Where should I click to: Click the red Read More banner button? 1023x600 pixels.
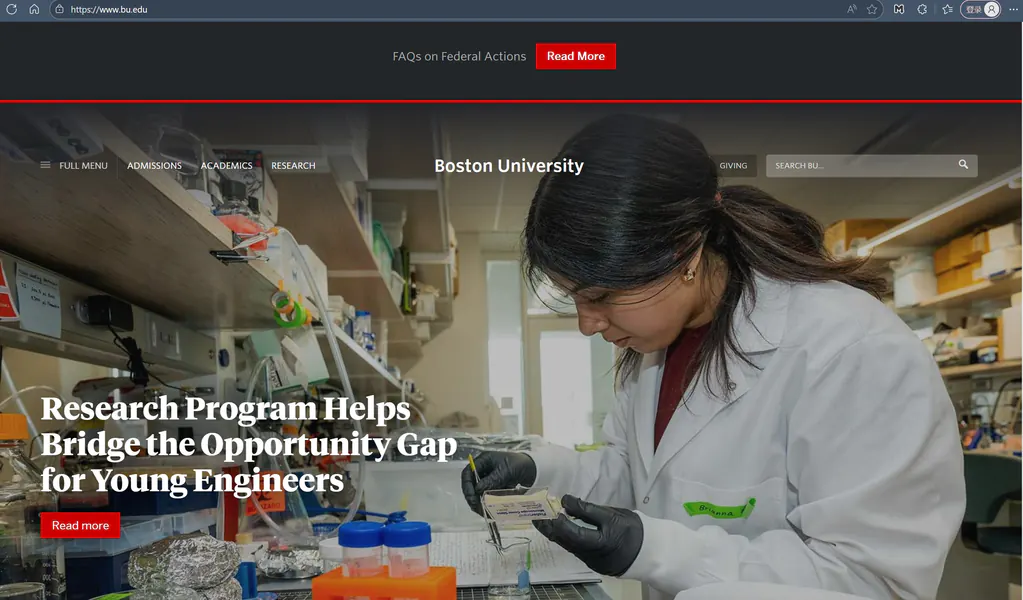point(575,56)
